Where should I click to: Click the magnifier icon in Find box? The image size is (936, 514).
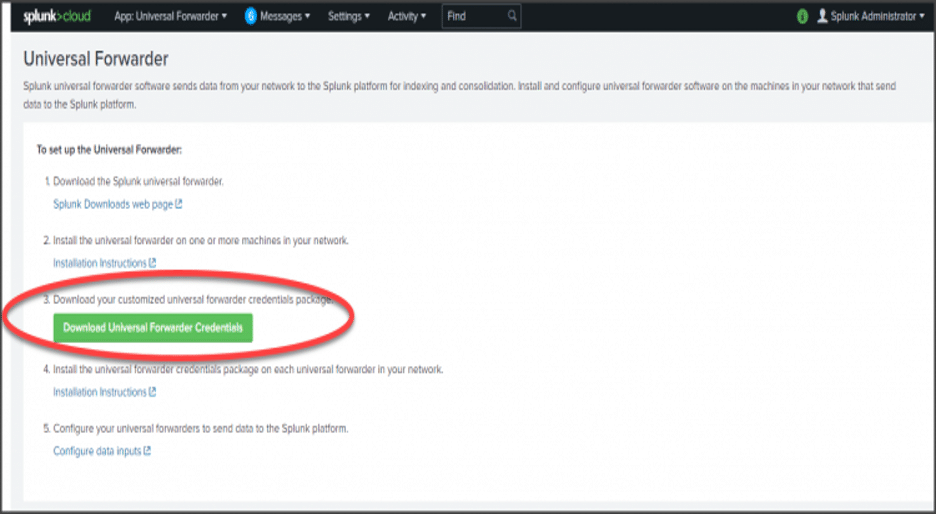(x=512, y=16)
